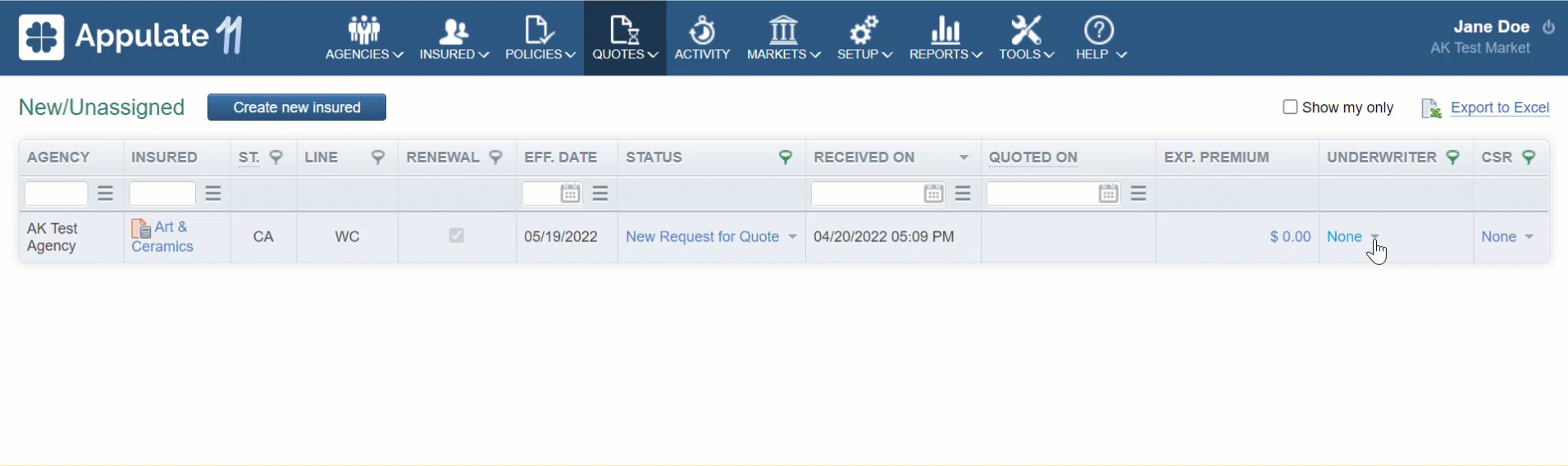The height and width of the screenshot is (466, 1568).
Task: Open the STATUS column green filter icon
Action: (786, 157)
